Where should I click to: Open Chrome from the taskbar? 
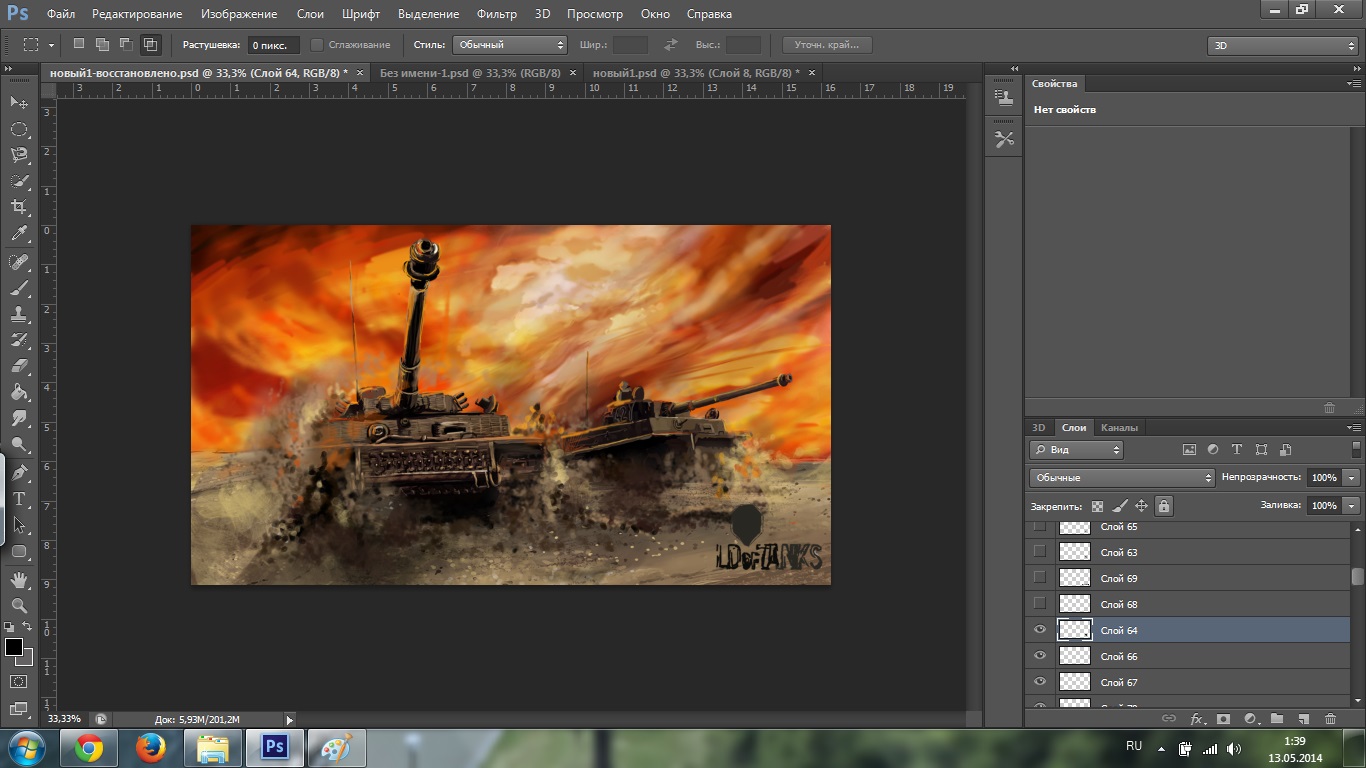(x=89, y=748)
